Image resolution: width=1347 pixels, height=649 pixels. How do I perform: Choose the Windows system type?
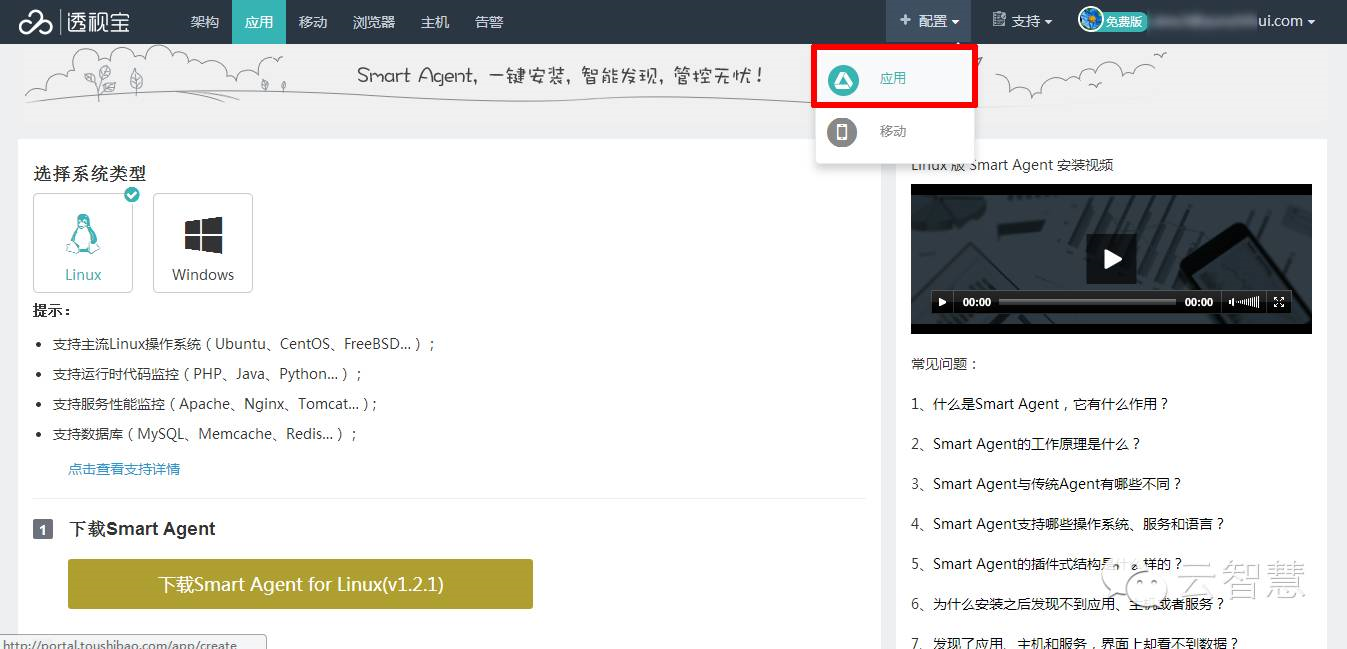[203, 243]
